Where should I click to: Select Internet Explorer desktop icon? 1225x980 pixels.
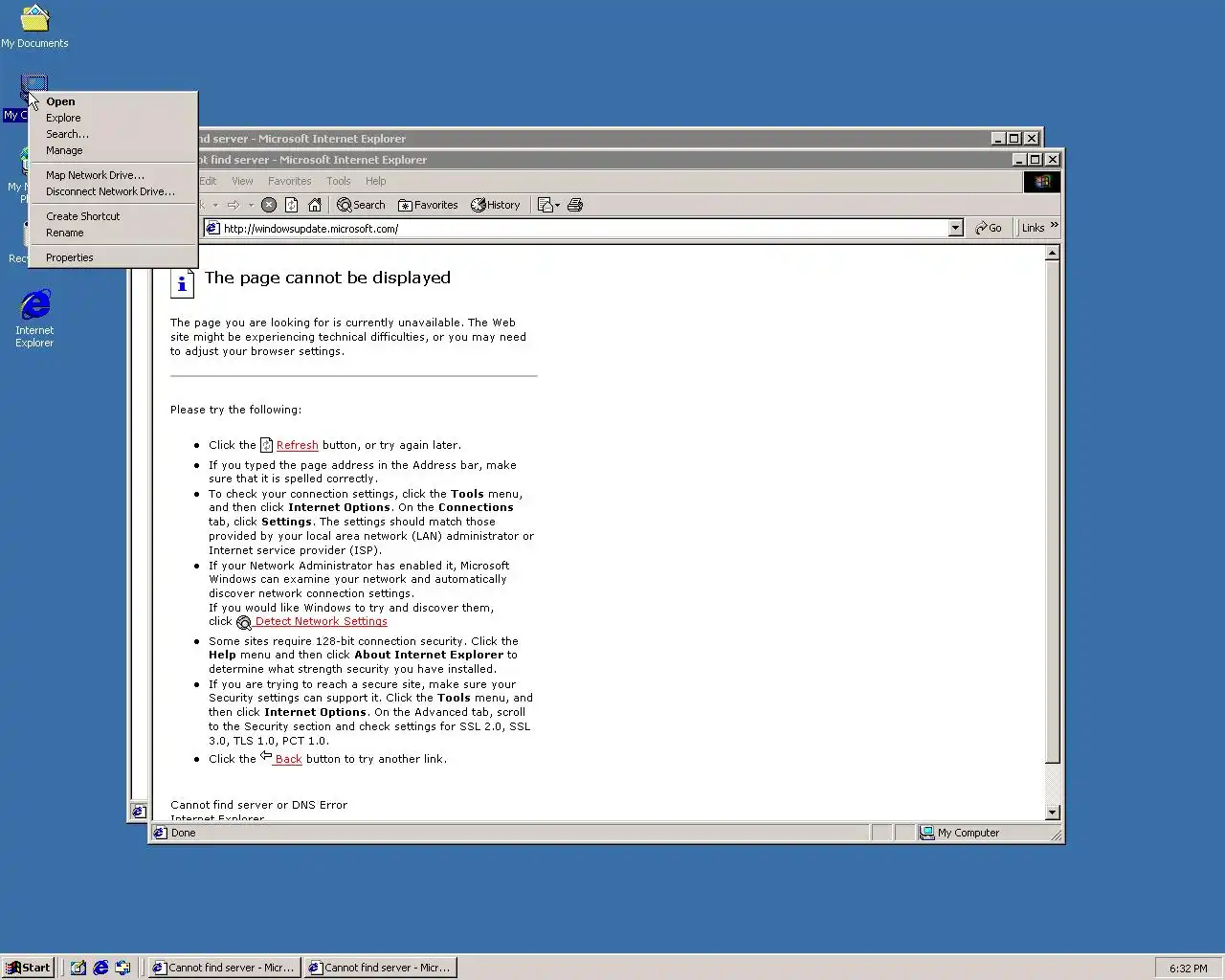pyautogui.click(x=34, y=319)
